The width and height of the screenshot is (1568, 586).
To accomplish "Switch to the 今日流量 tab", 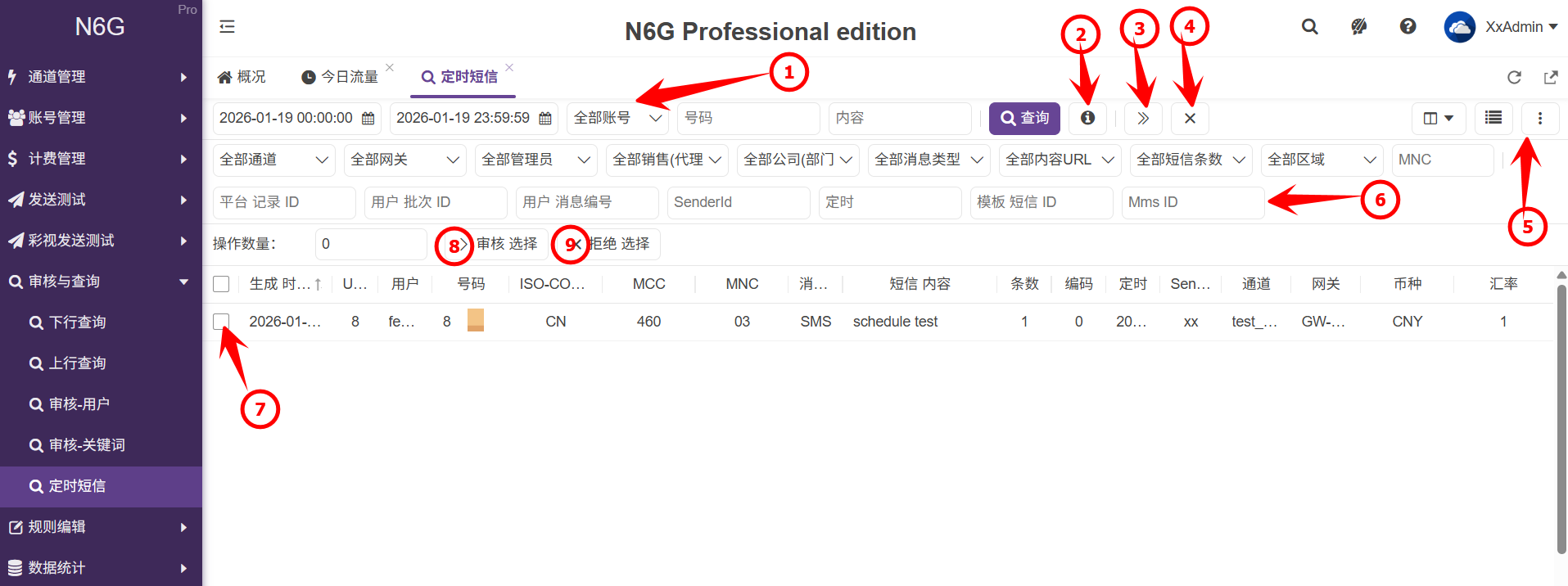I will click(x=341, y=77).
